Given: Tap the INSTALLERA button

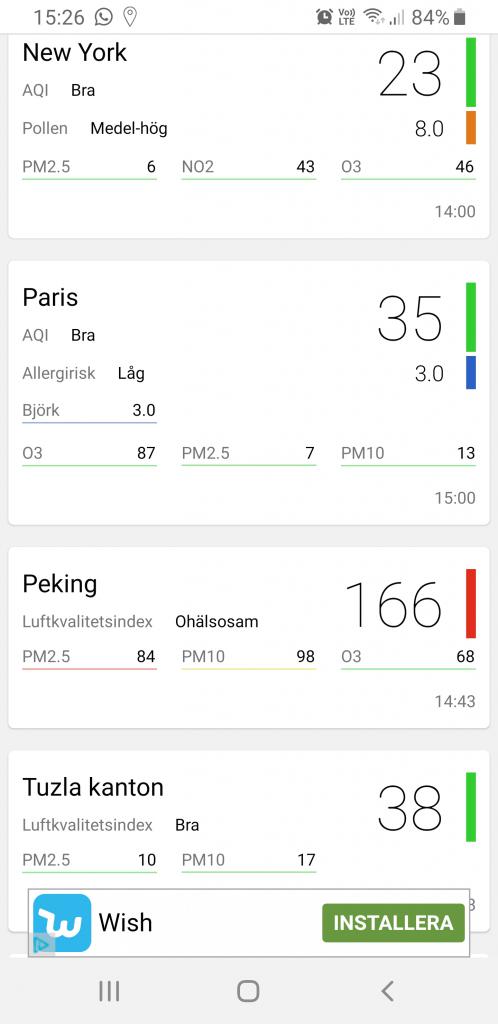Looking at the screenshot, I should click(393, 923).
